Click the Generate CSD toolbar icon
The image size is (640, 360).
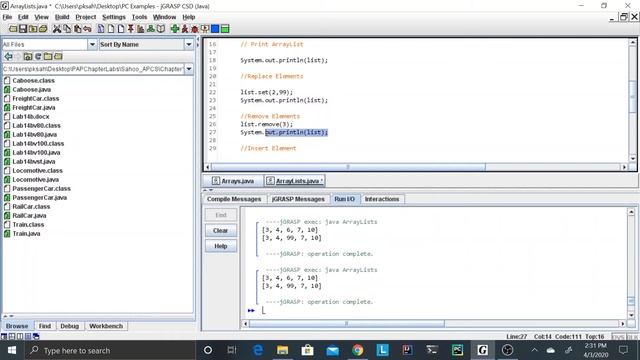101,29
